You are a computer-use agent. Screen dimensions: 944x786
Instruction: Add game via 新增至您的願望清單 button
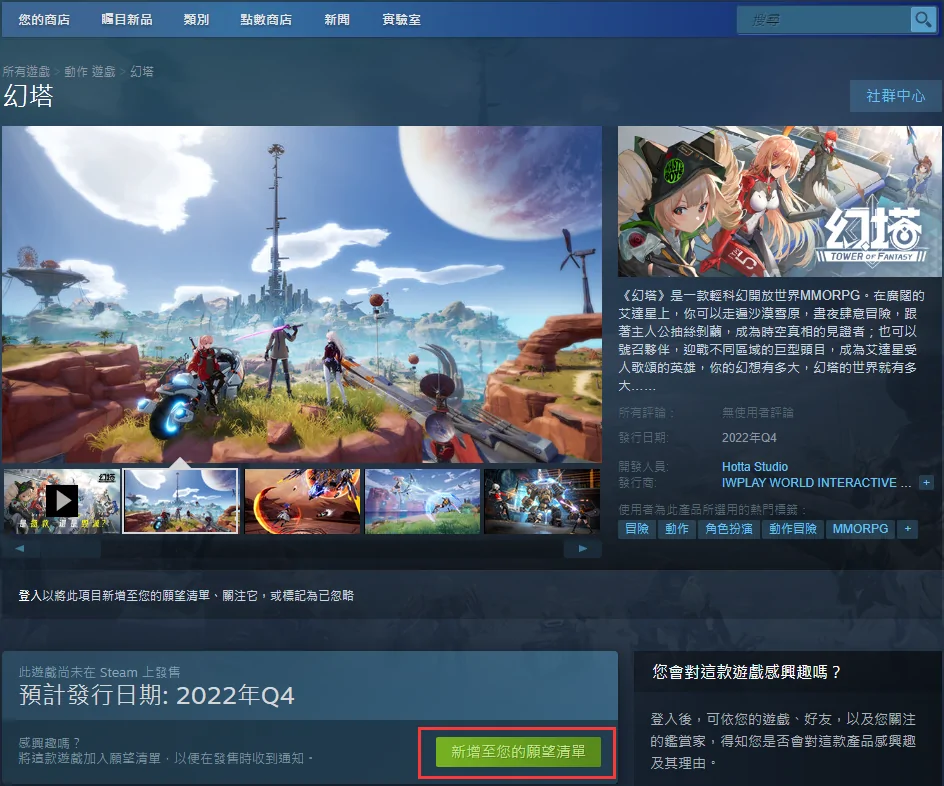pos(518,752)
